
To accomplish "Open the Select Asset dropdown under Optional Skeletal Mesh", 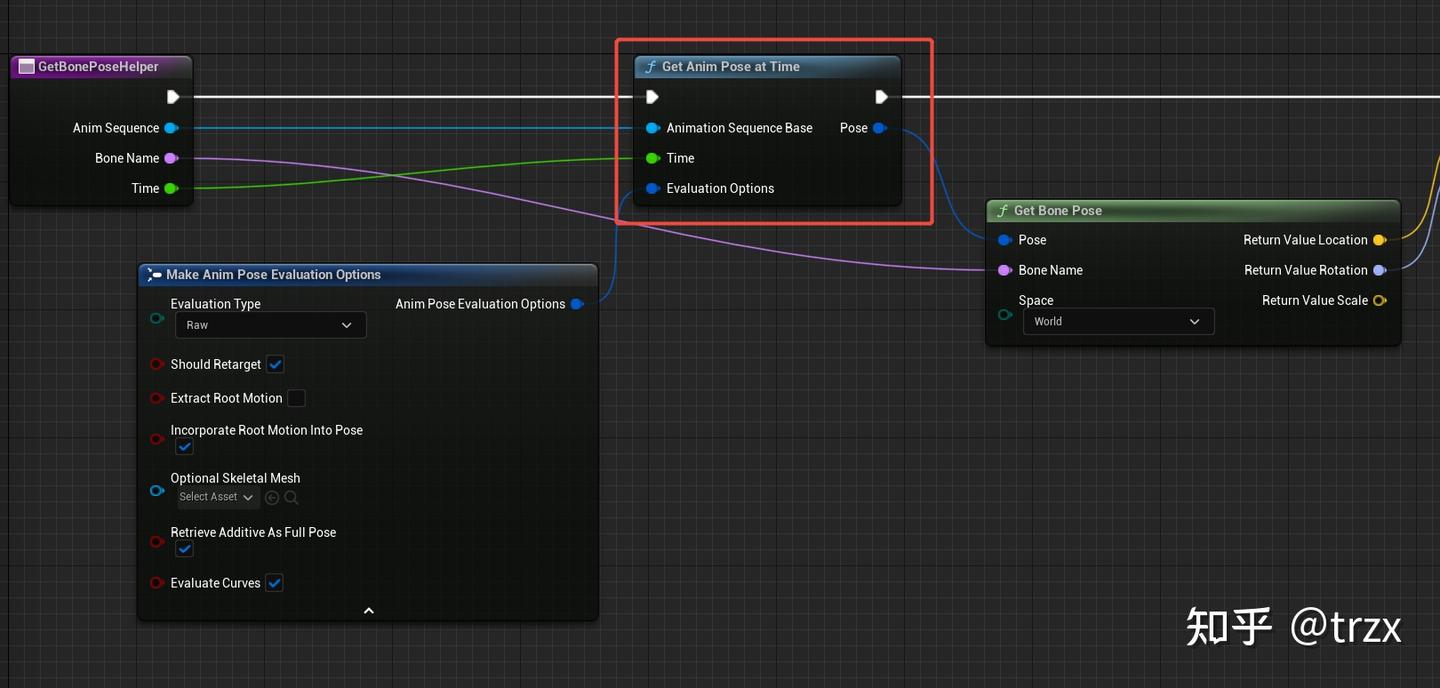I will coord(217,497).
